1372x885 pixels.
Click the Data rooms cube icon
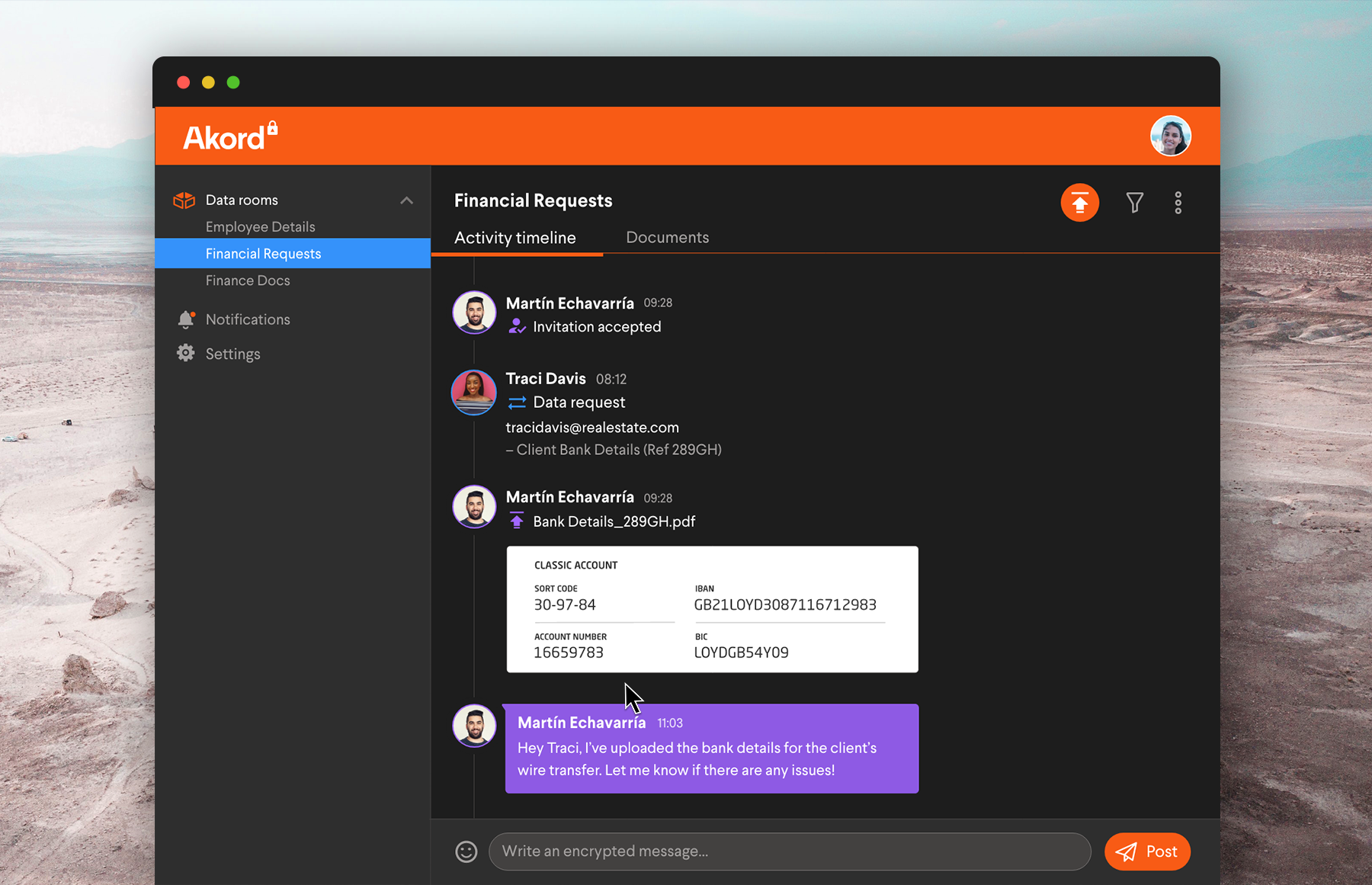click(184, 200)
